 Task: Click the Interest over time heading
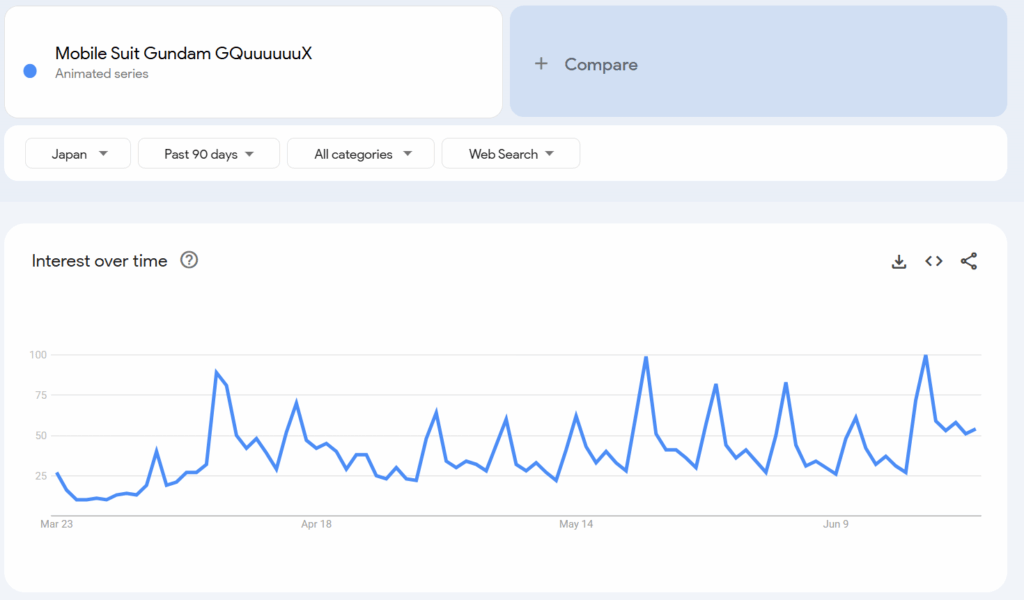coord(99,261)
